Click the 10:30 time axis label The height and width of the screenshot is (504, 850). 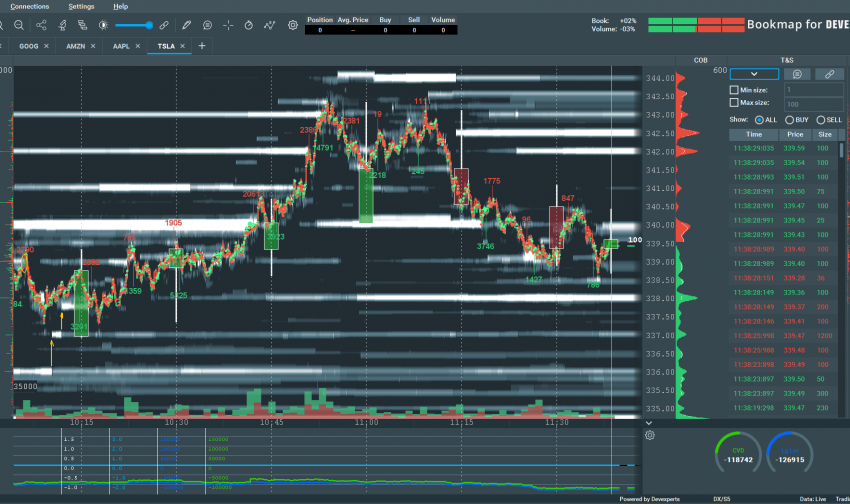(177, 422)
